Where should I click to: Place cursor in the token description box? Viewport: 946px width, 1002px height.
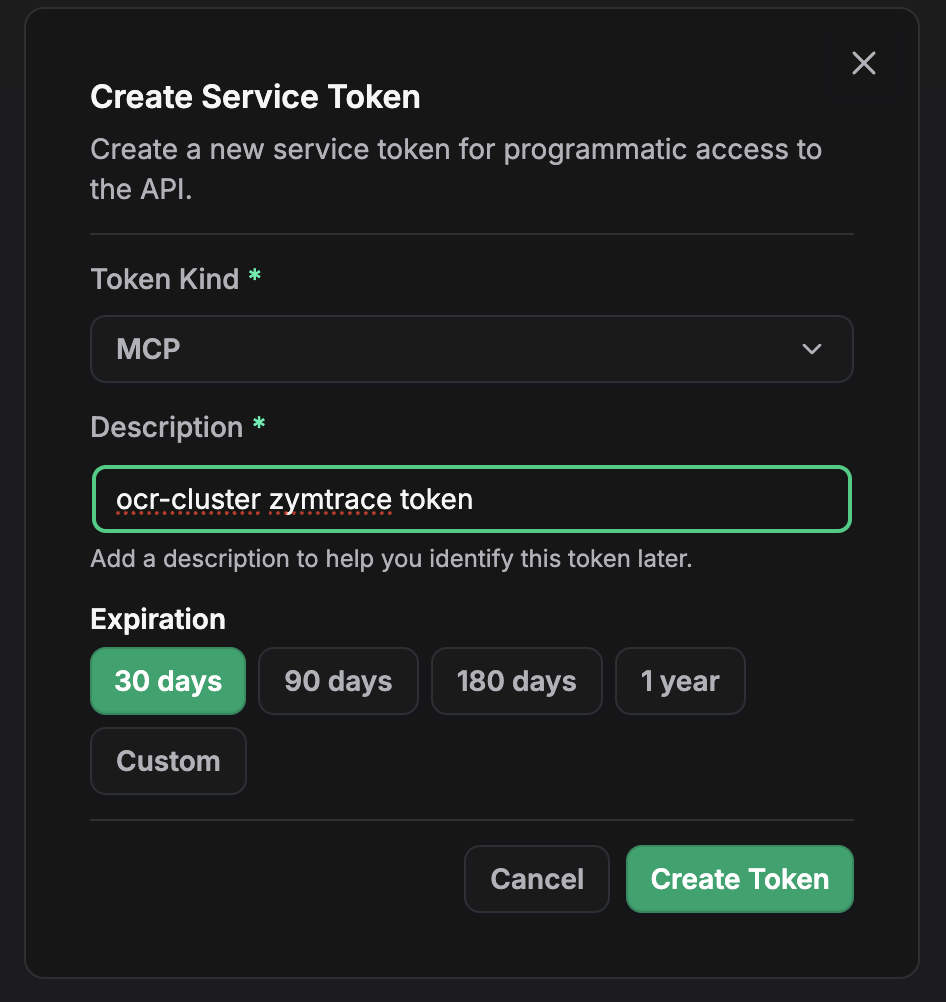tap(471, 499)
